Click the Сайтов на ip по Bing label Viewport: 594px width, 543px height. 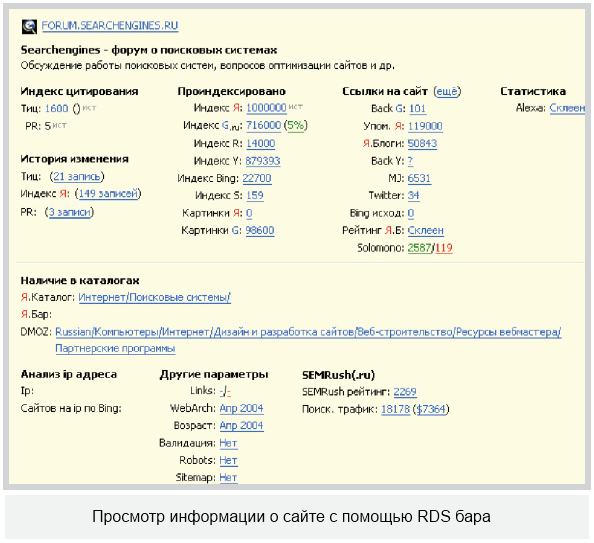coord(71,408)
